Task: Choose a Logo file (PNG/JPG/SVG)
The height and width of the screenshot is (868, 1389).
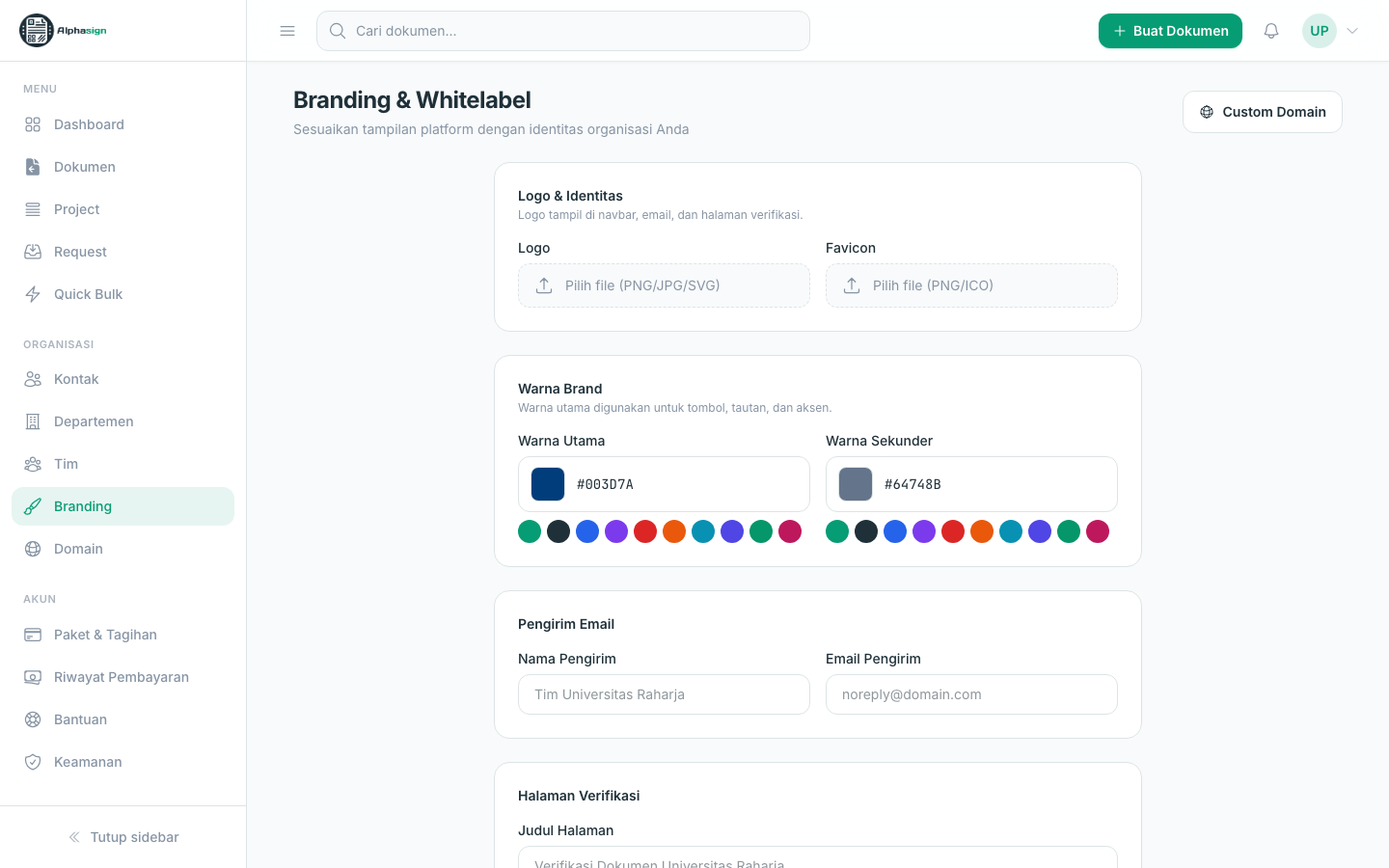Action: tap(664, 285)
